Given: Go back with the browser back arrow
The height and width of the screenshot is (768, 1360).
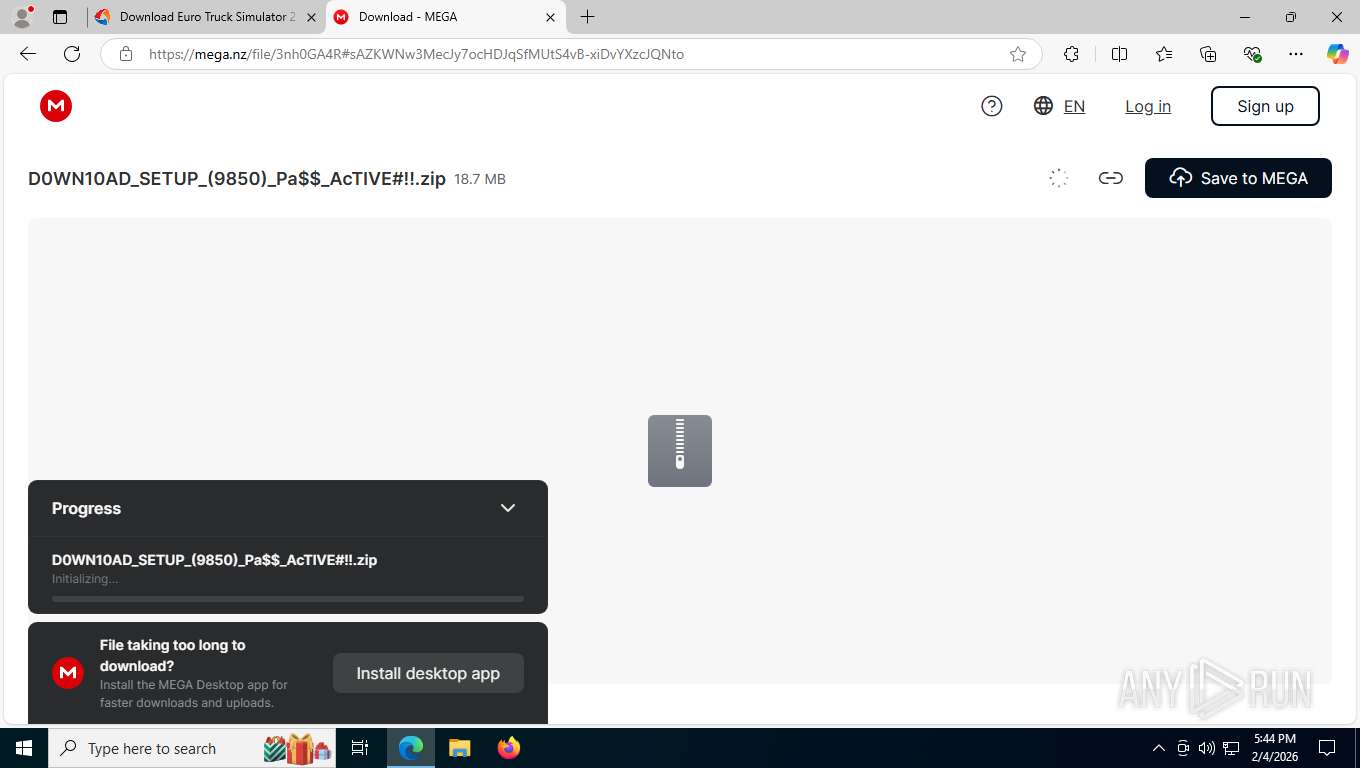Looking at the screenshot, I should coord(27,54).
